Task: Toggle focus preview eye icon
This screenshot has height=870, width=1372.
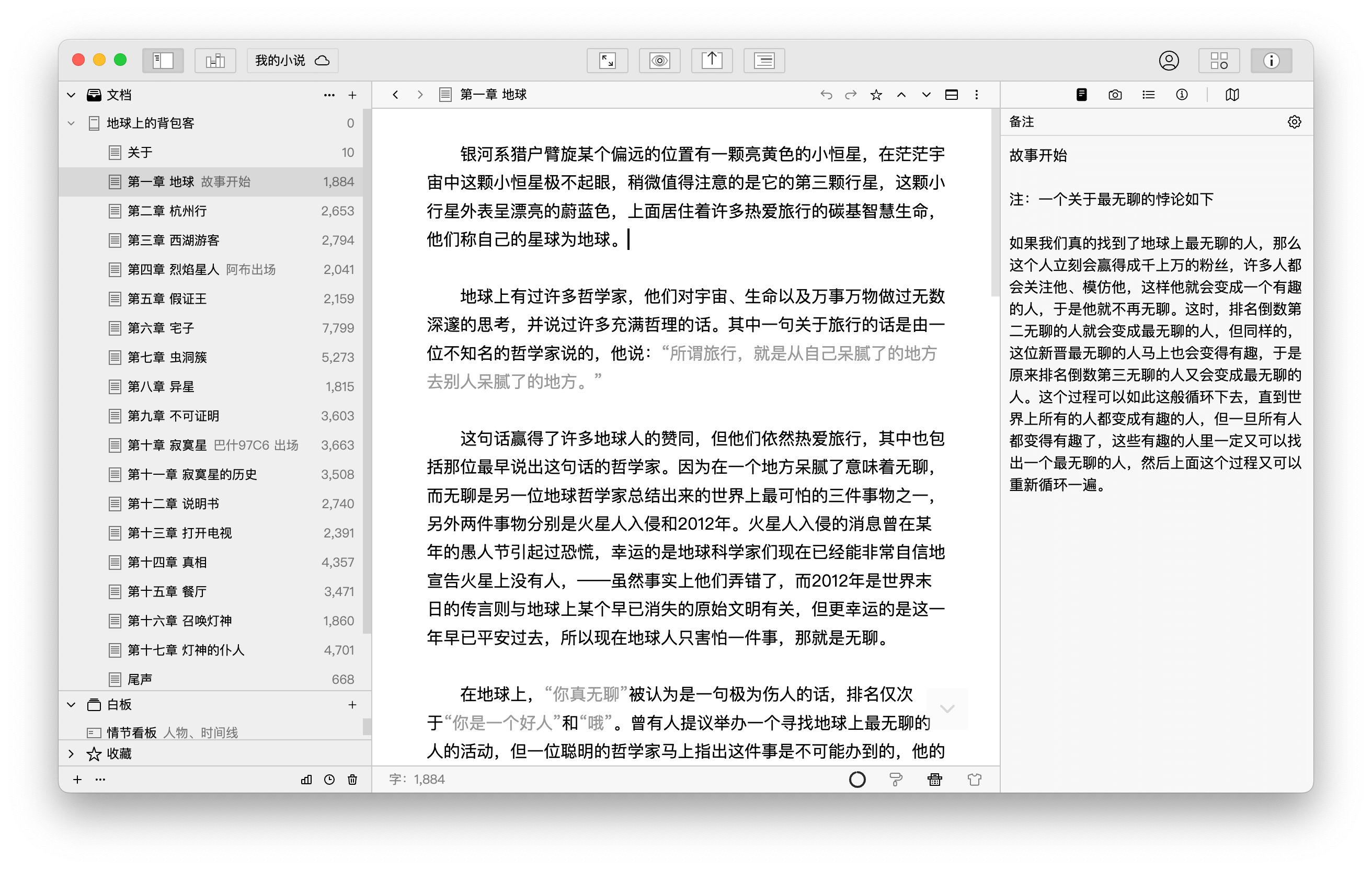Action: pyautogui.click(x=659, y=61)
